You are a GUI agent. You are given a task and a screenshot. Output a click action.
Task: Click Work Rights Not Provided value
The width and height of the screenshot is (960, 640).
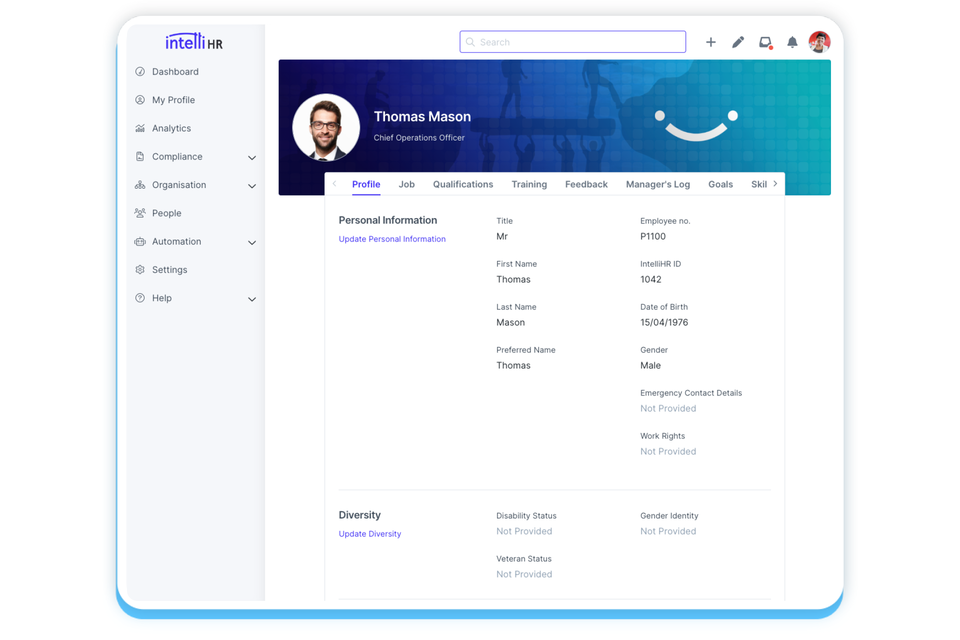click(x=668, y=451)
